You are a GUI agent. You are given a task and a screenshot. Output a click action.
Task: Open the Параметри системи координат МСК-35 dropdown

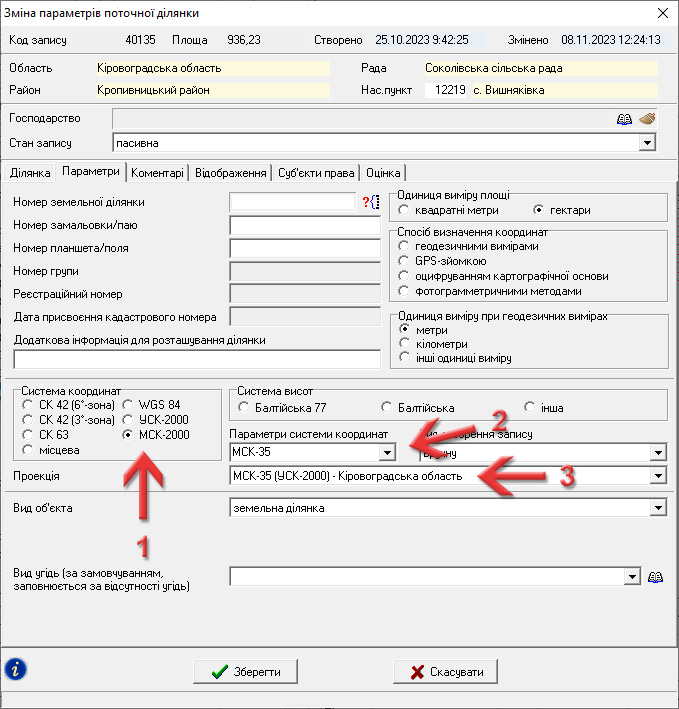coord(386,453)
